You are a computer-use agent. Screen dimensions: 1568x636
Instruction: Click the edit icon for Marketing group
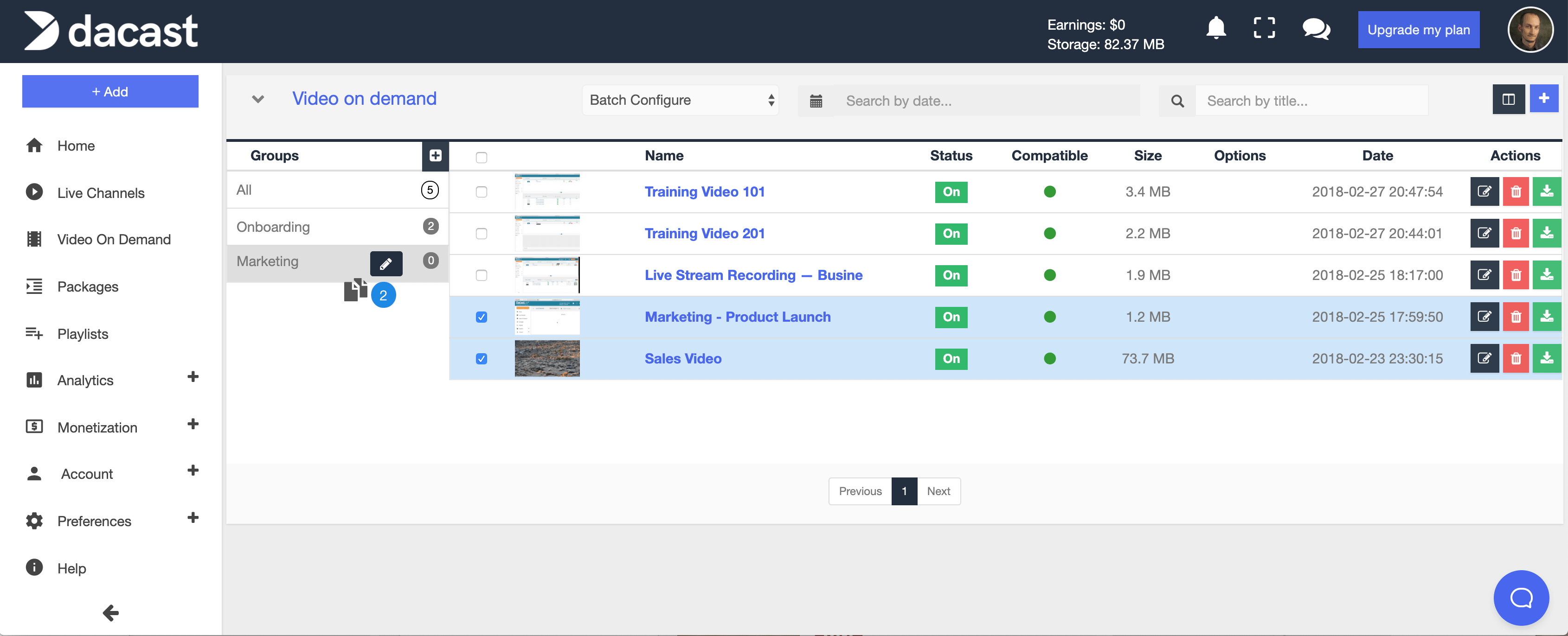tap(387, 263)
